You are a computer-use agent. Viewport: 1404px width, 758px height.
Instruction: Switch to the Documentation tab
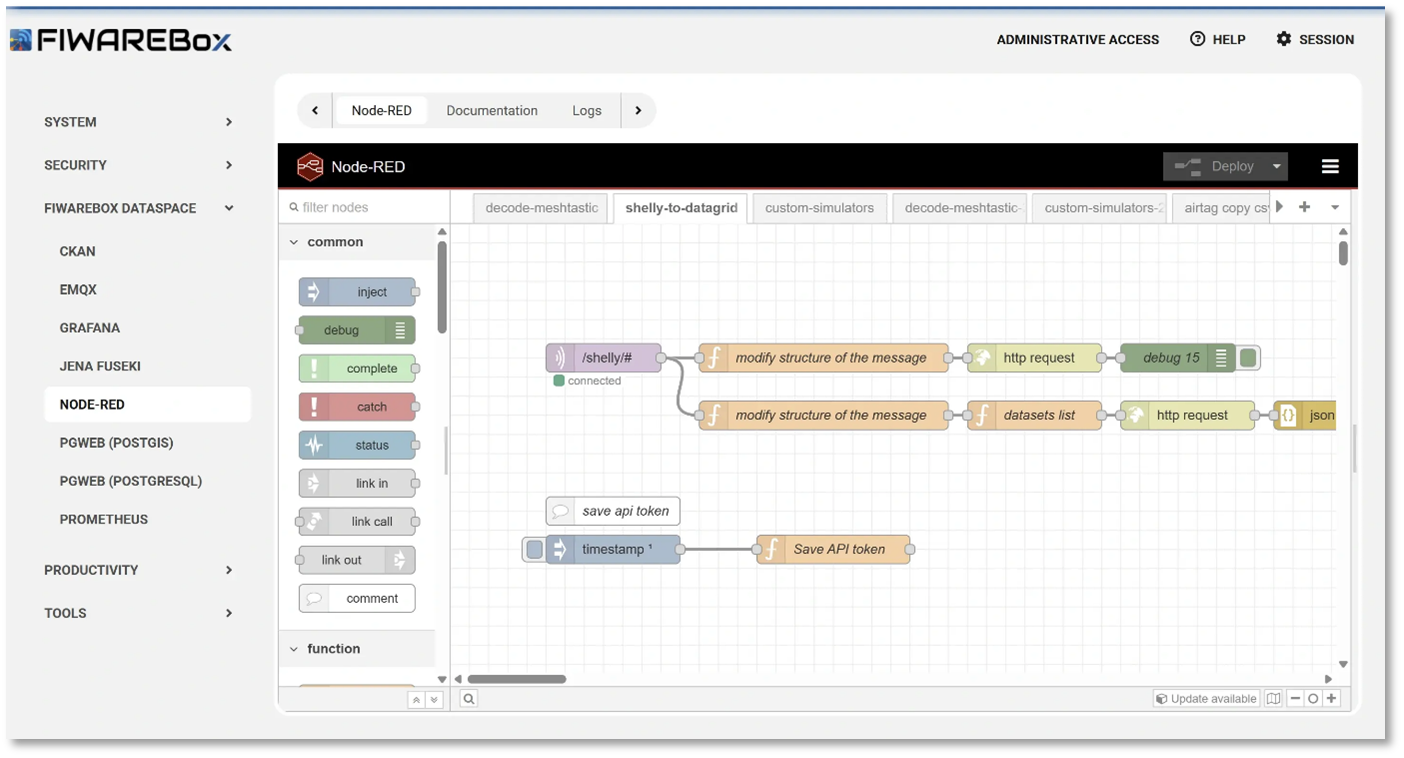pyautogui.click(x=491, y=110)
